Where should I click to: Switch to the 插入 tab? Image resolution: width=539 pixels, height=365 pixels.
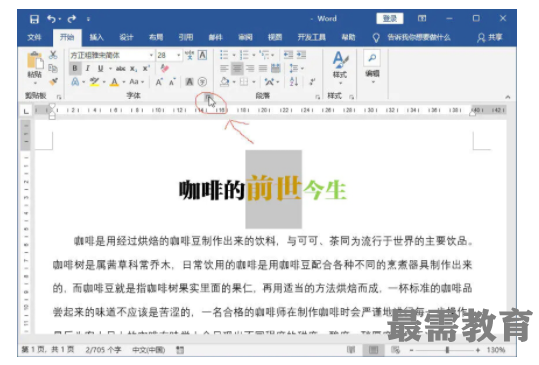pos(96,37)
